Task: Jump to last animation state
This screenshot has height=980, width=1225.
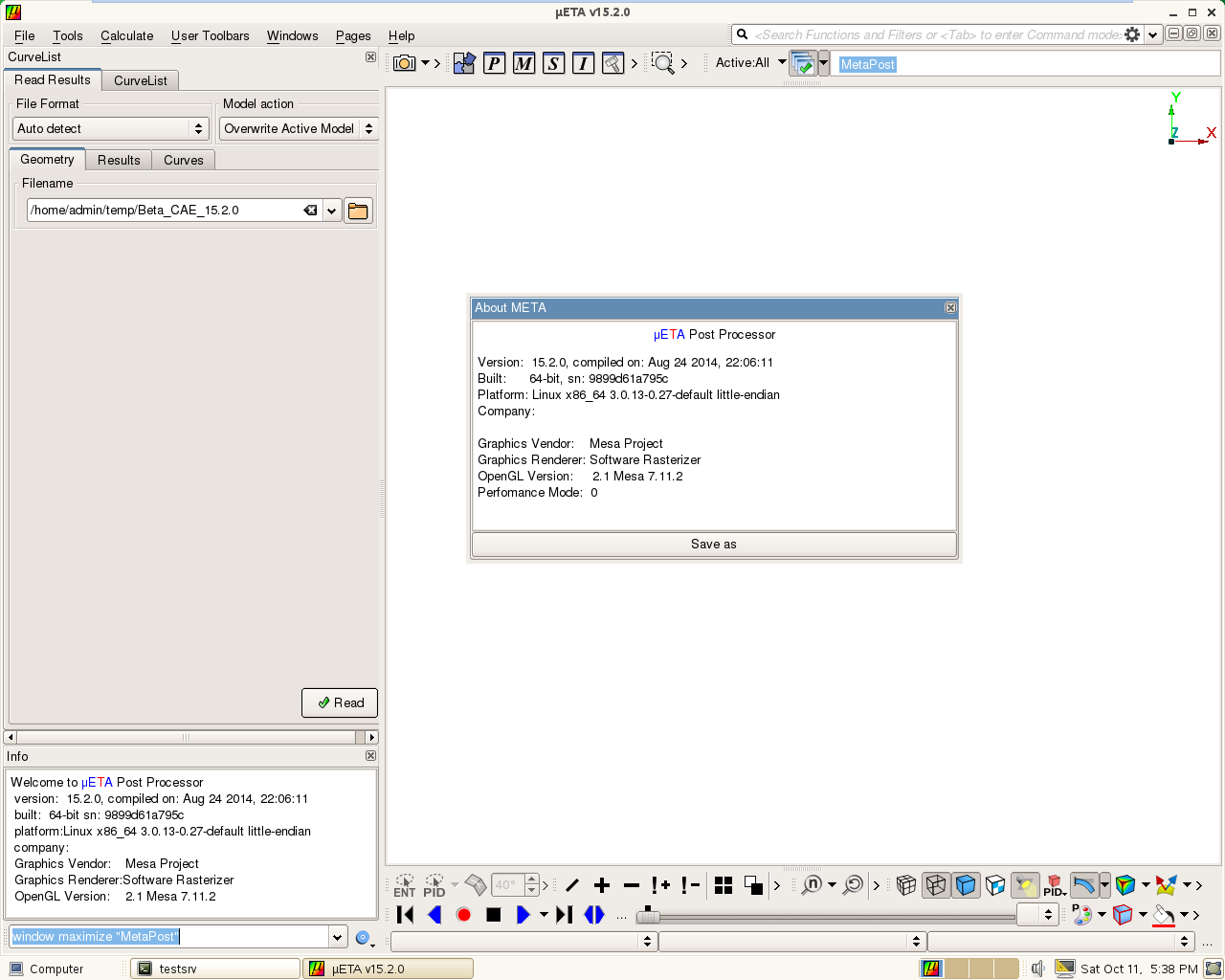Action: point(565,915)
